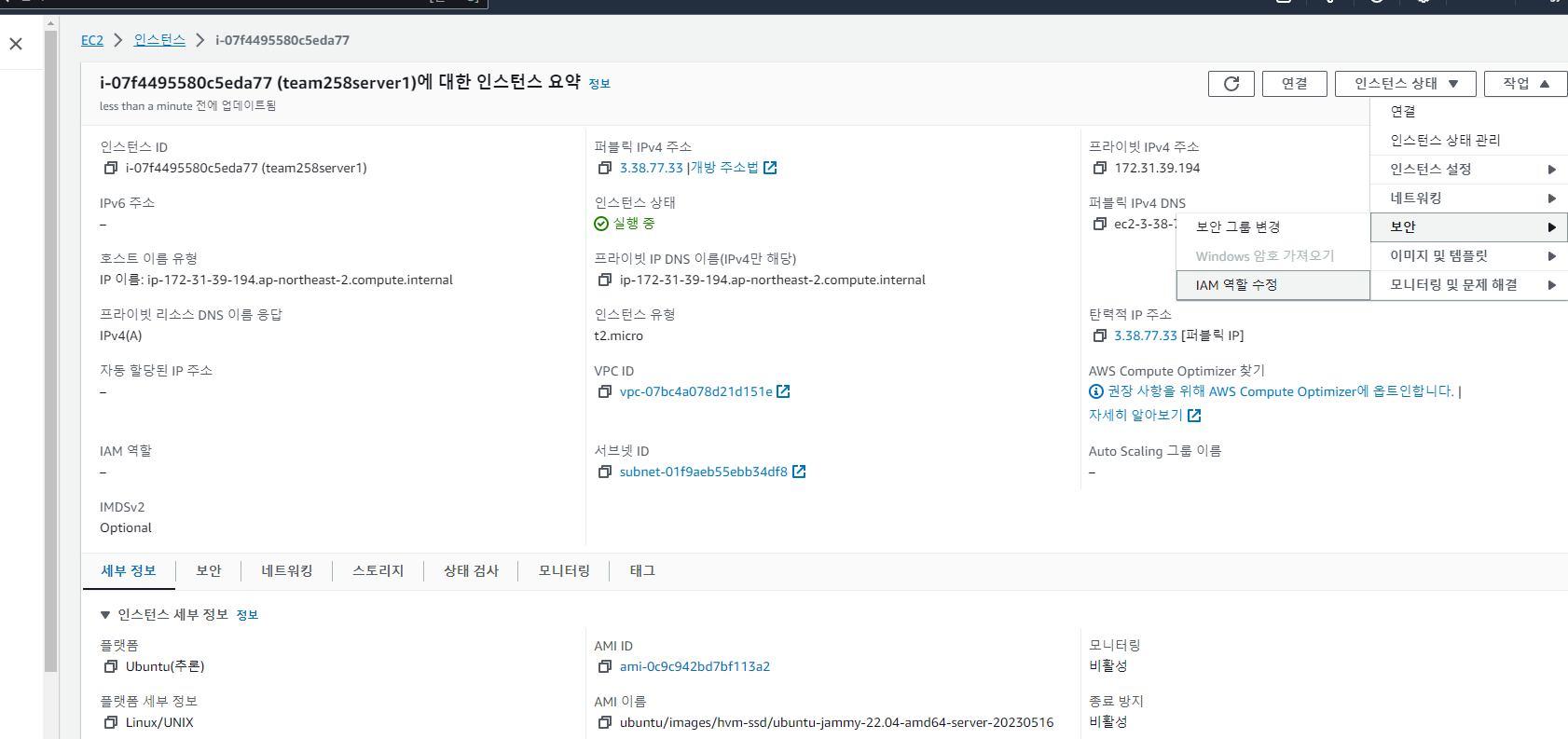Click the refresh icon button

coord(1231,84)
